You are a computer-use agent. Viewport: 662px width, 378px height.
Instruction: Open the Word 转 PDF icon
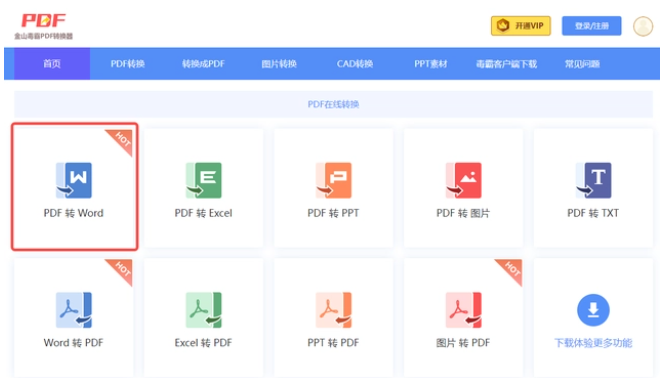(74, 310)
